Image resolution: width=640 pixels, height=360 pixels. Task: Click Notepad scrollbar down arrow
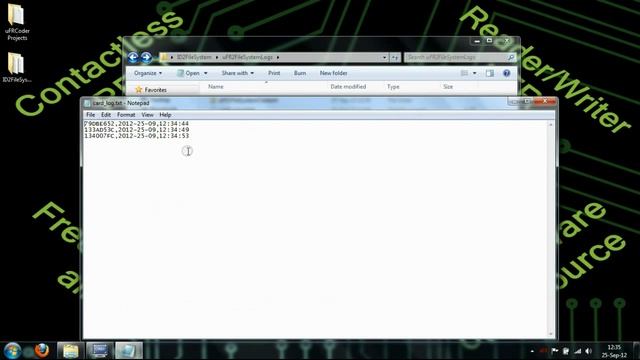(x=551, y=334)
